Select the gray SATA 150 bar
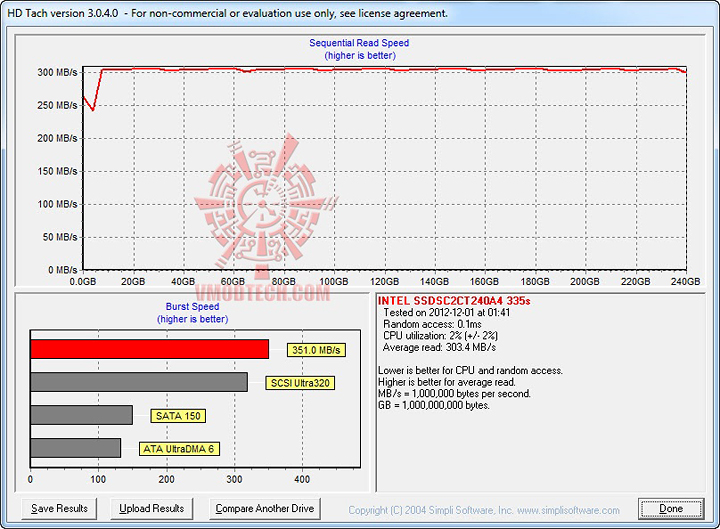This screenshot has width=720, height=529. pos(82,415)
